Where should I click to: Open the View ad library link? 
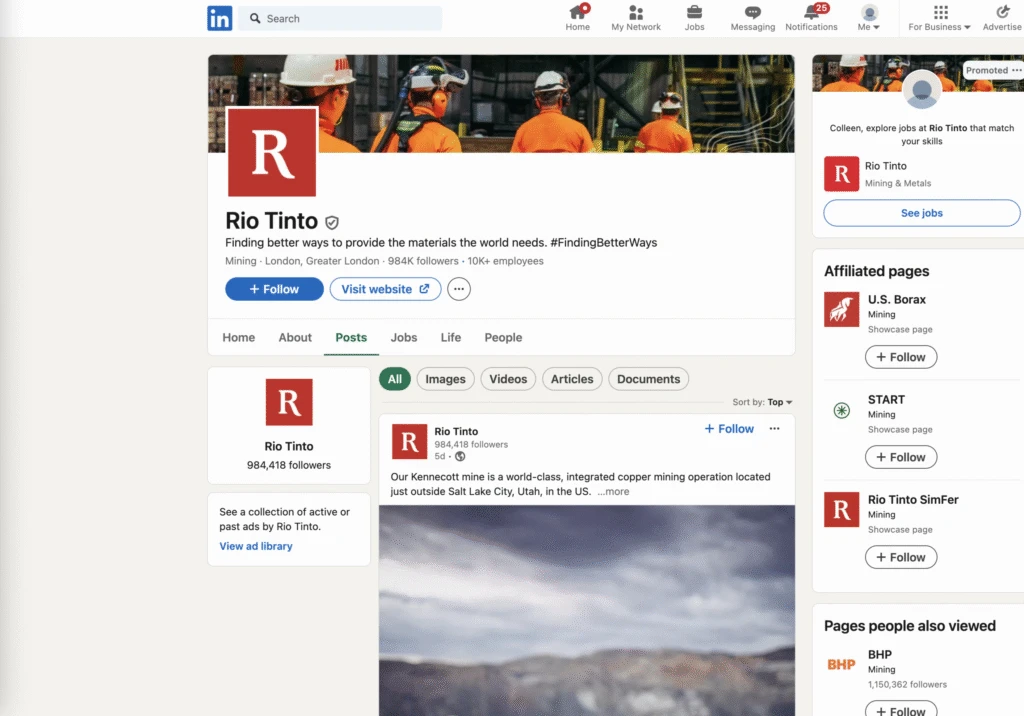tap(256, 546)
